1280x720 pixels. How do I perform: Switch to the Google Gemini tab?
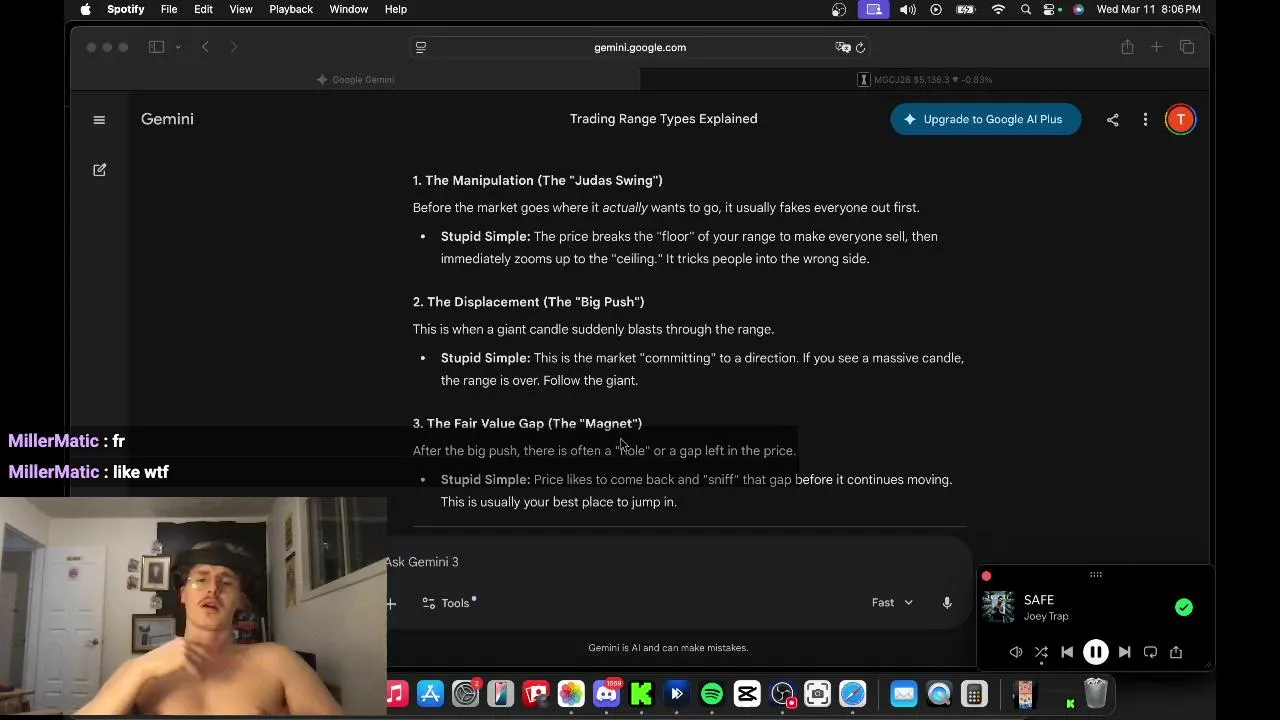(355, 80)
